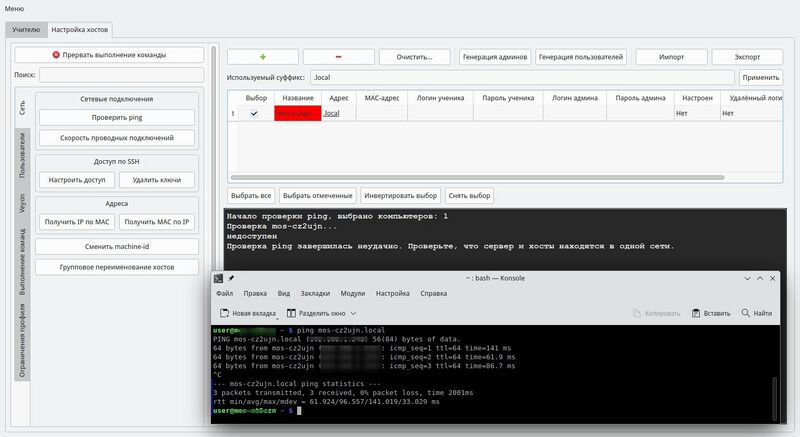Select the Пользователи vertical side tab

21,155
